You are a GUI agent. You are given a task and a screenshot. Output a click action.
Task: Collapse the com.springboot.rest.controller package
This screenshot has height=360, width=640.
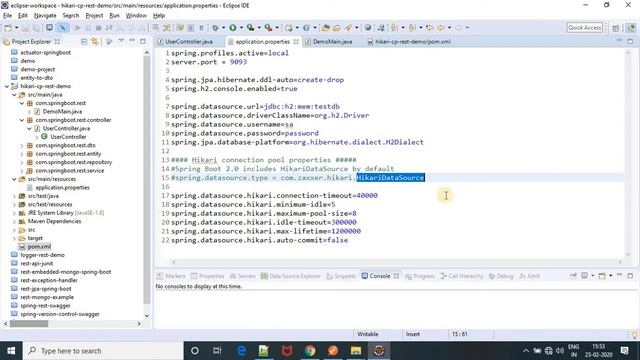tap(22, 120)
